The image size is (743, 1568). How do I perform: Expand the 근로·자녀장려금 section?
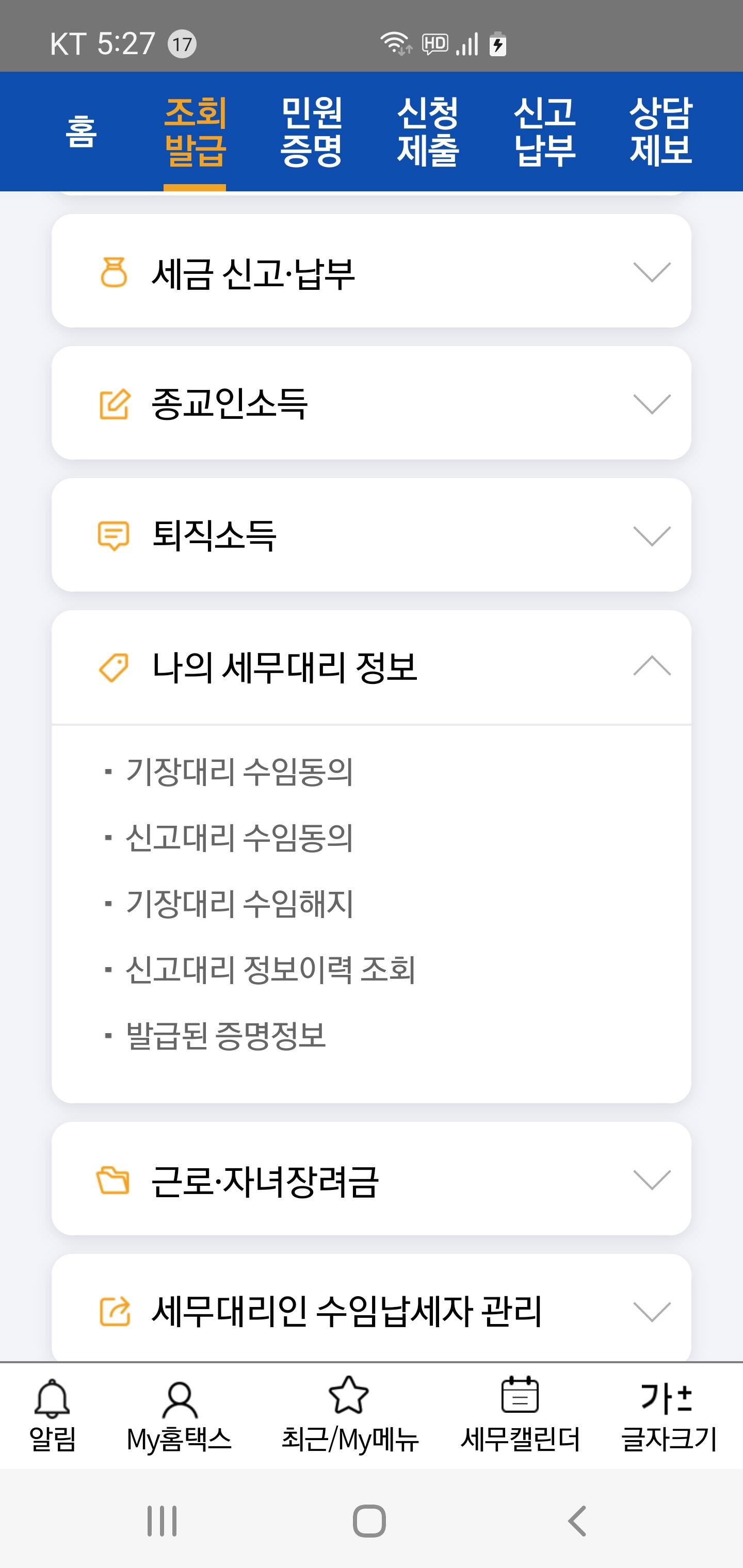[x=652, y=1179]
